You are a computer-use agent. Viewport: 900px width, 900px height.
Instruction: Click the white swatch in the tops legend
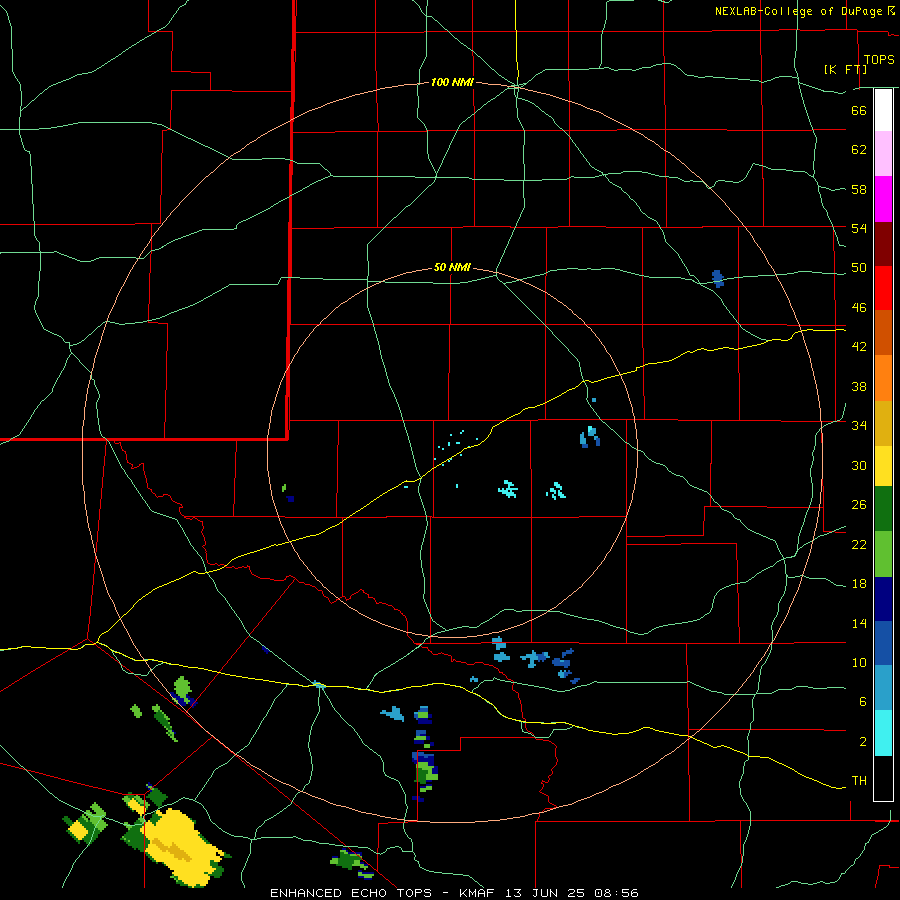click(x=883, y=110)
